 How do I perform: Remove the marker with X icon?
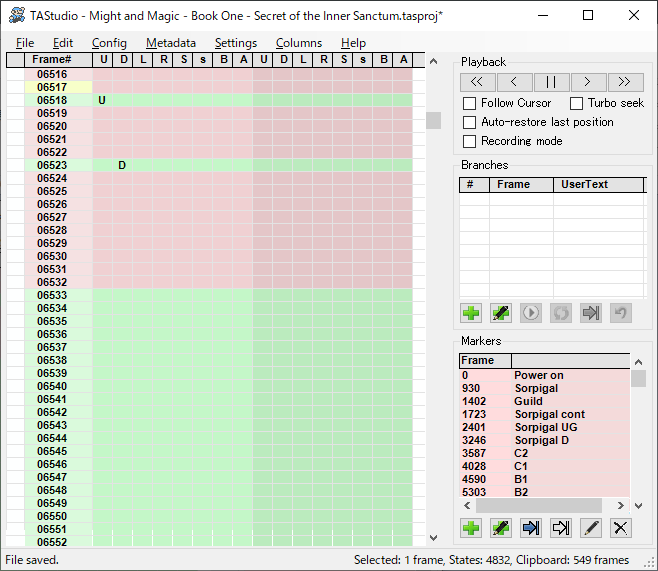(621, 528)
